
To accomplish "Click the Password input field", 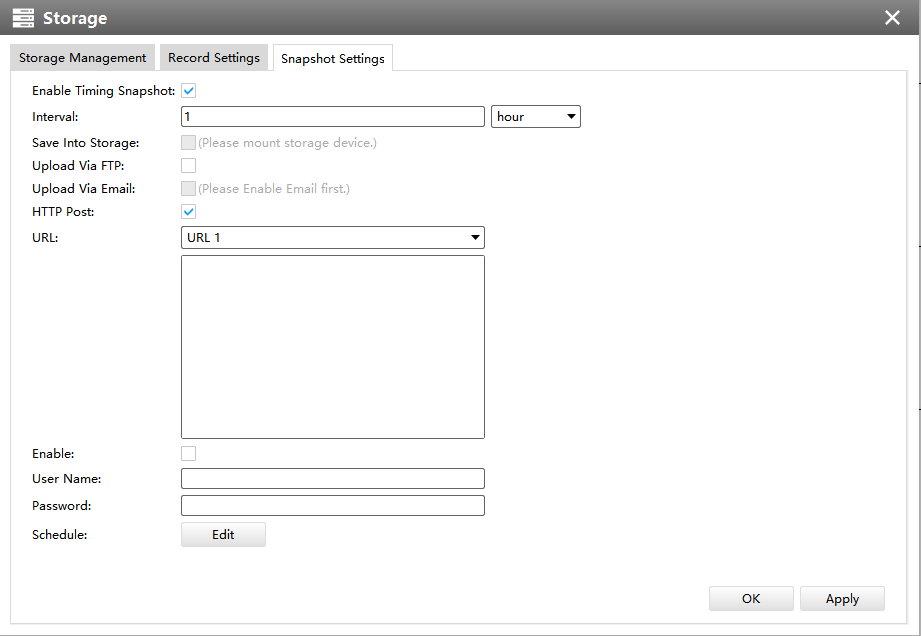I will pos(332,506).
